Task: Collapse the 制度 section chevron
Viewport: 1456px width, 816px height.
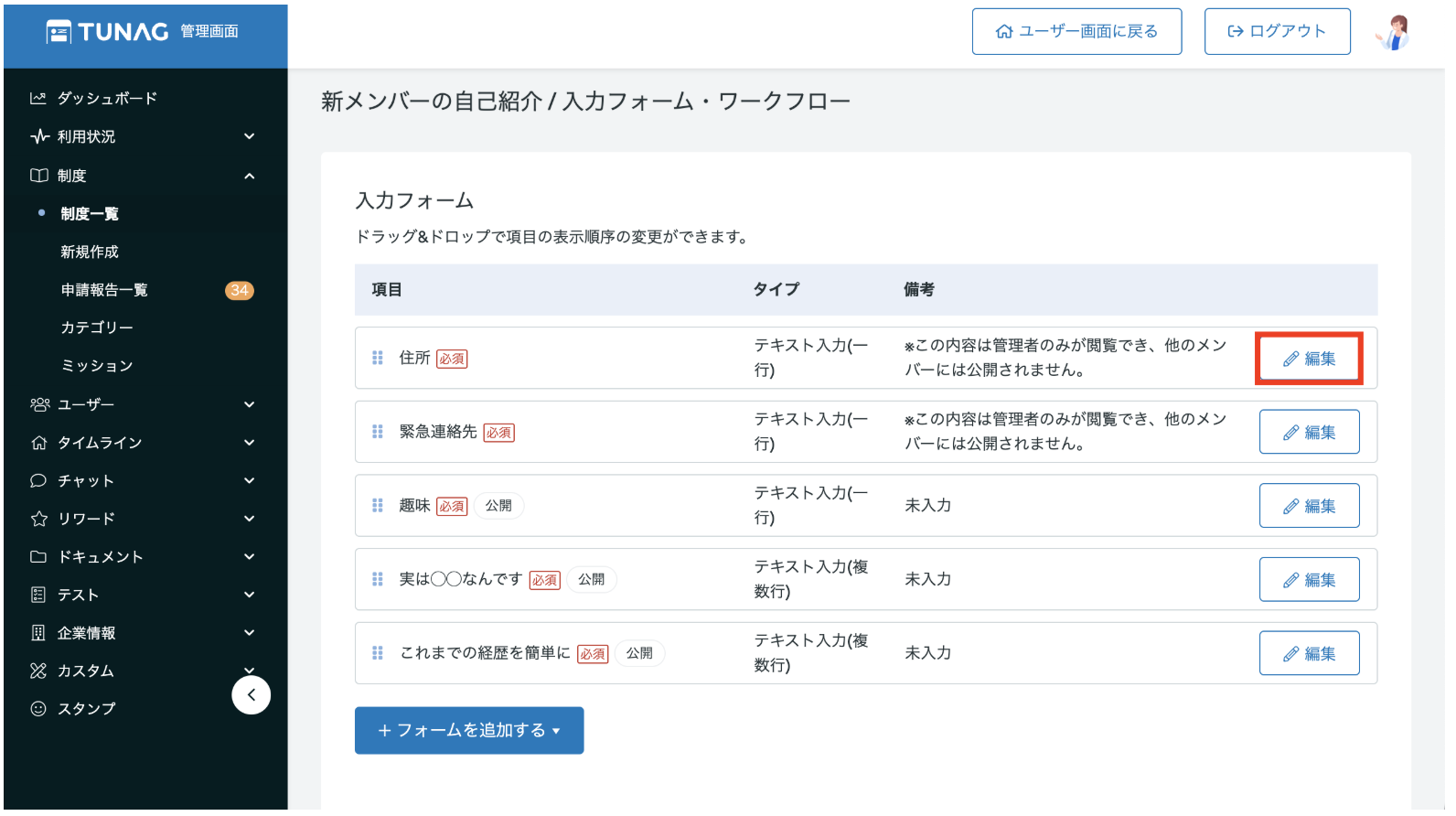Action: (x=249, y=176)
